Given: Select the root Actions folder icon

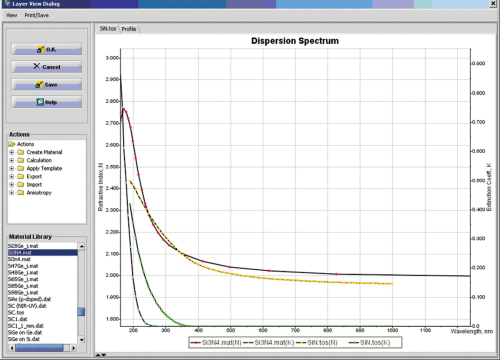Looking at the screenshot, I should (12, 144).
